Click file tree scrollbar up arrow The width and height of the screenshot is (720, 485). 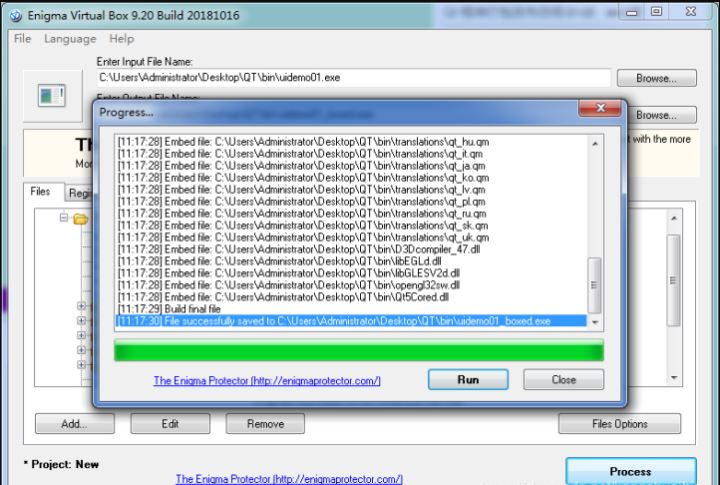click(674, 218)
